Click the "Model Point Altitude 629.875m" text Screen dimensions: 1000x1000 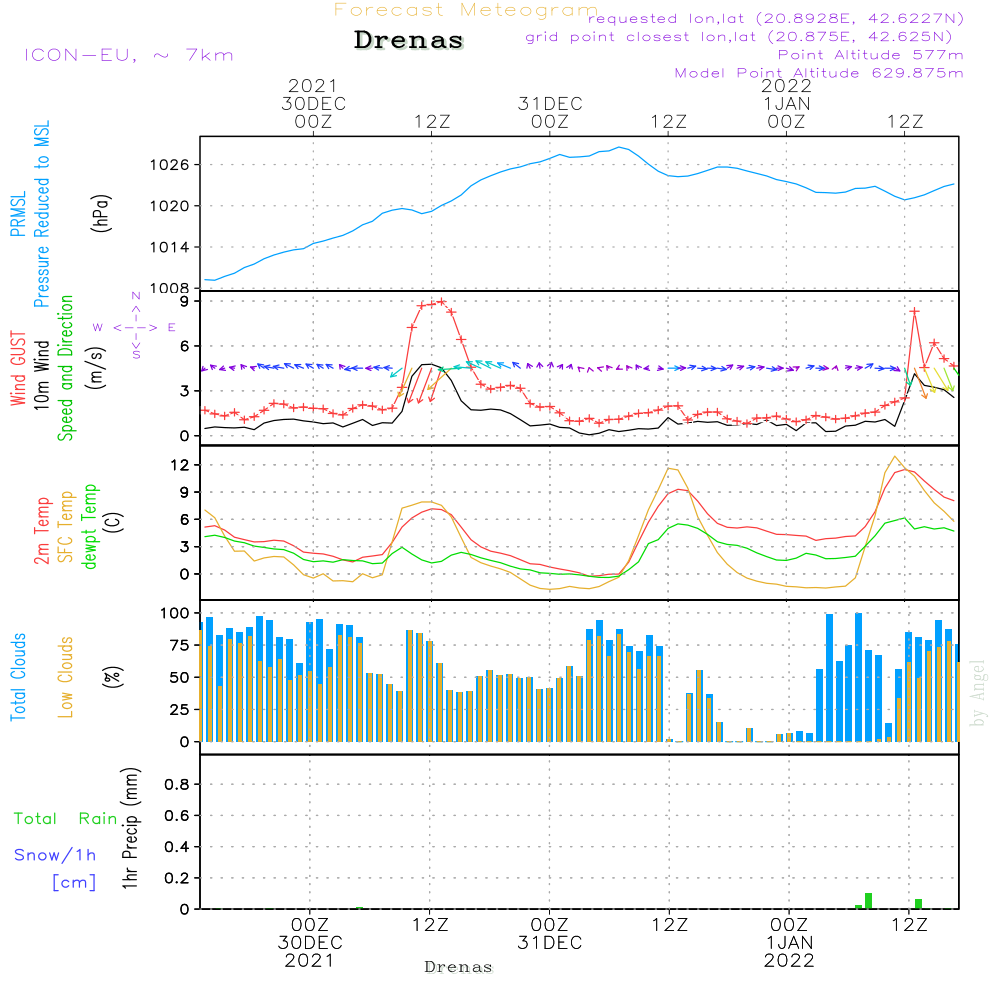pyautogui.click(x=819, y=73)
